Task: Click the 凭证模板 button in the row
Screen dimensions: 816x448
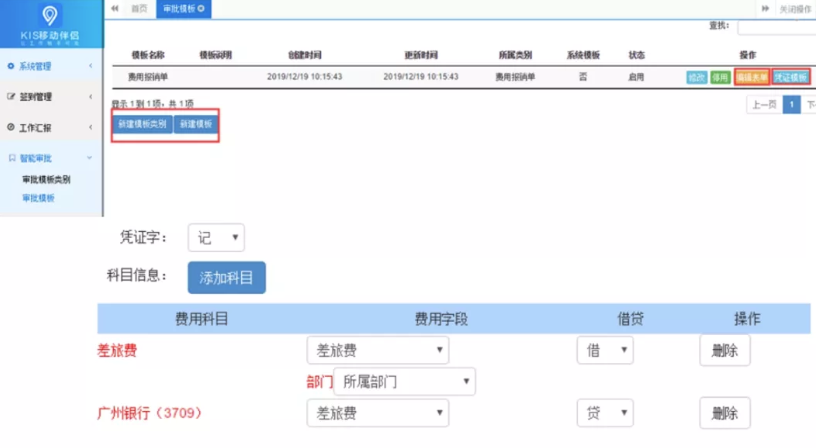Action: click(x=791, y=77)
